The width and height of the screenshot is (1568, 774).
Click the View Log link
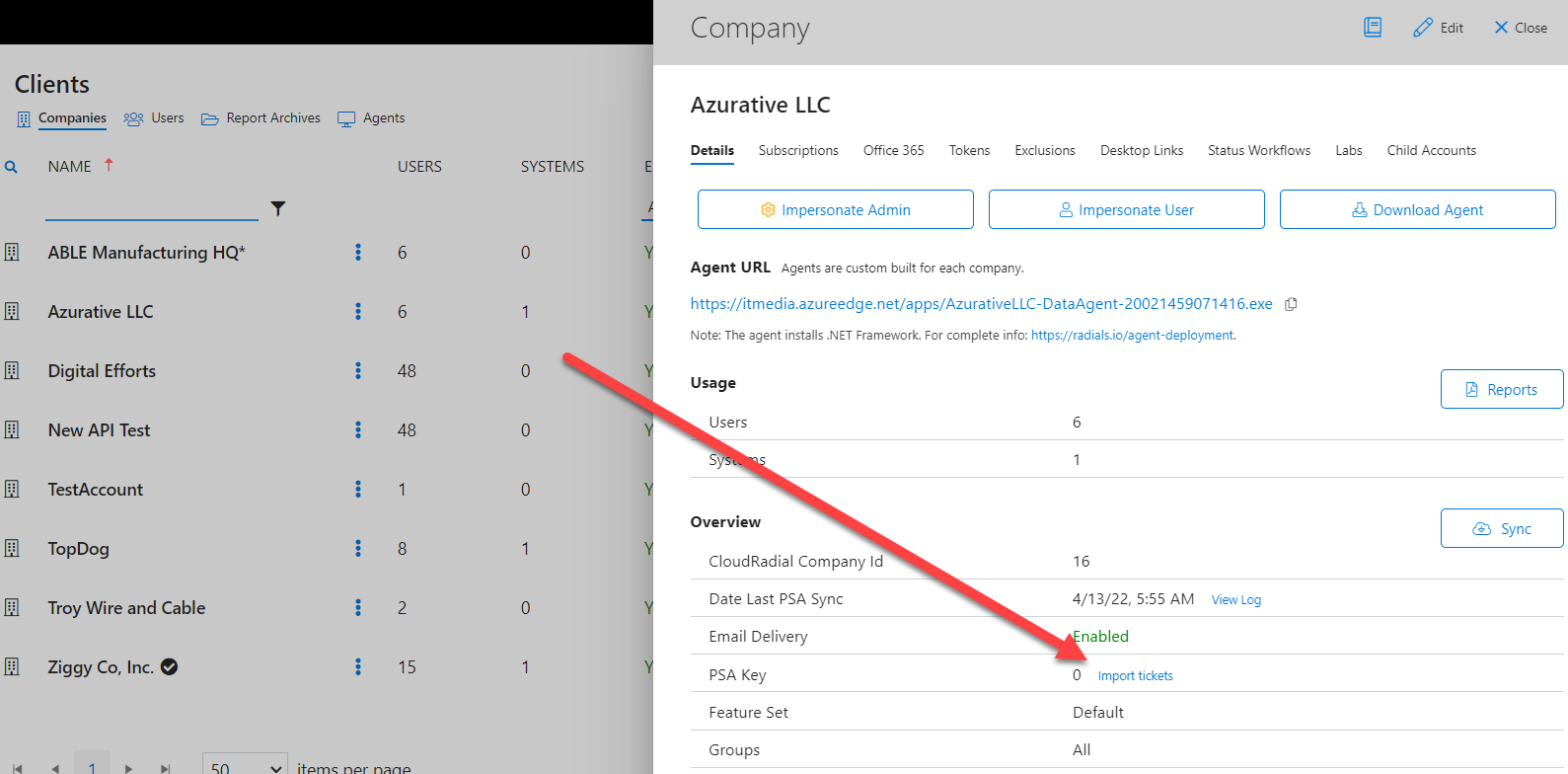pyautogui.click(x=1236, y=600)
